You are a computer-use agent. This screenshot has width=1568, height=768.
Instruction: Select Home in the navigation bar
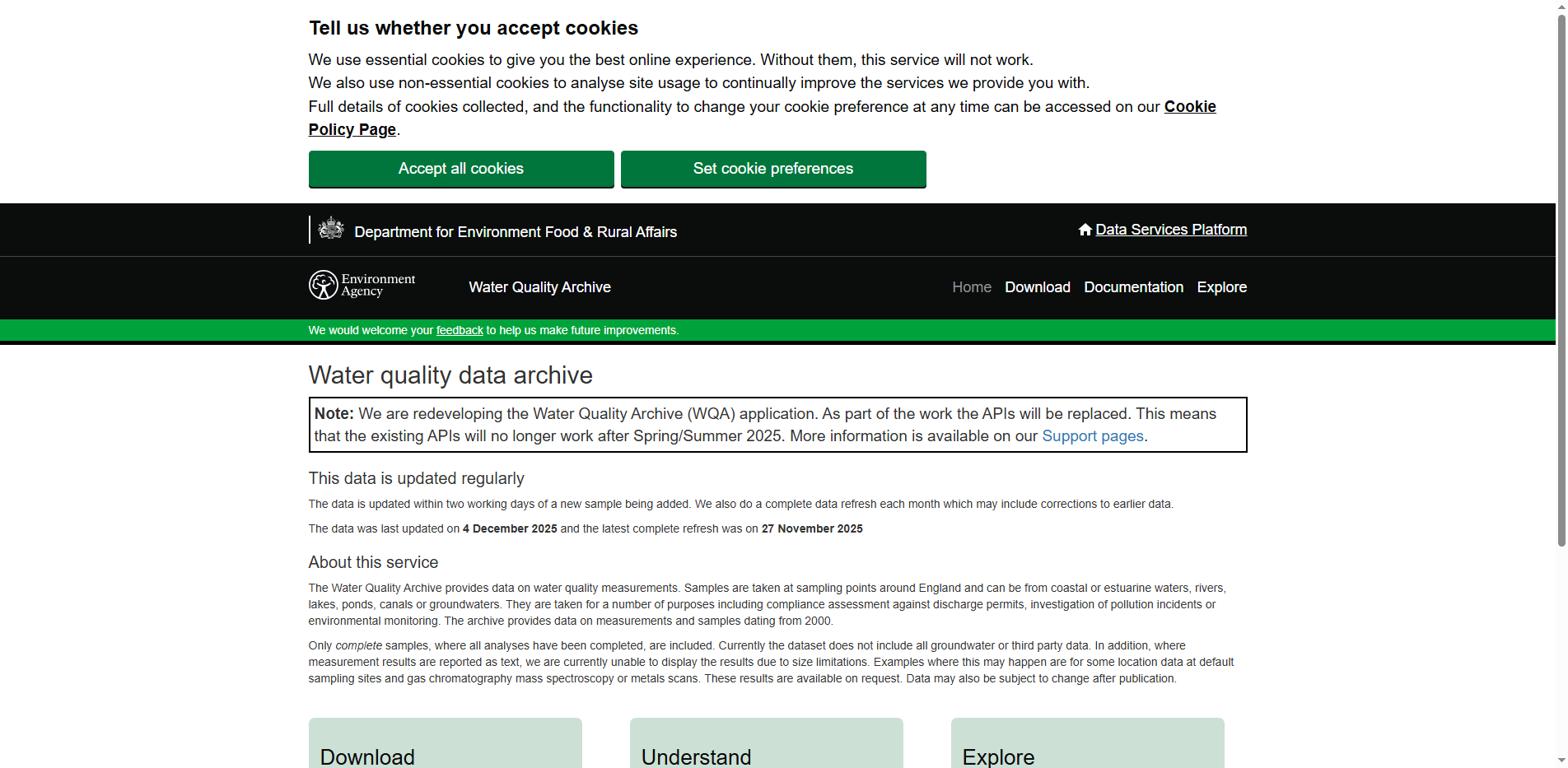[972, 287]
